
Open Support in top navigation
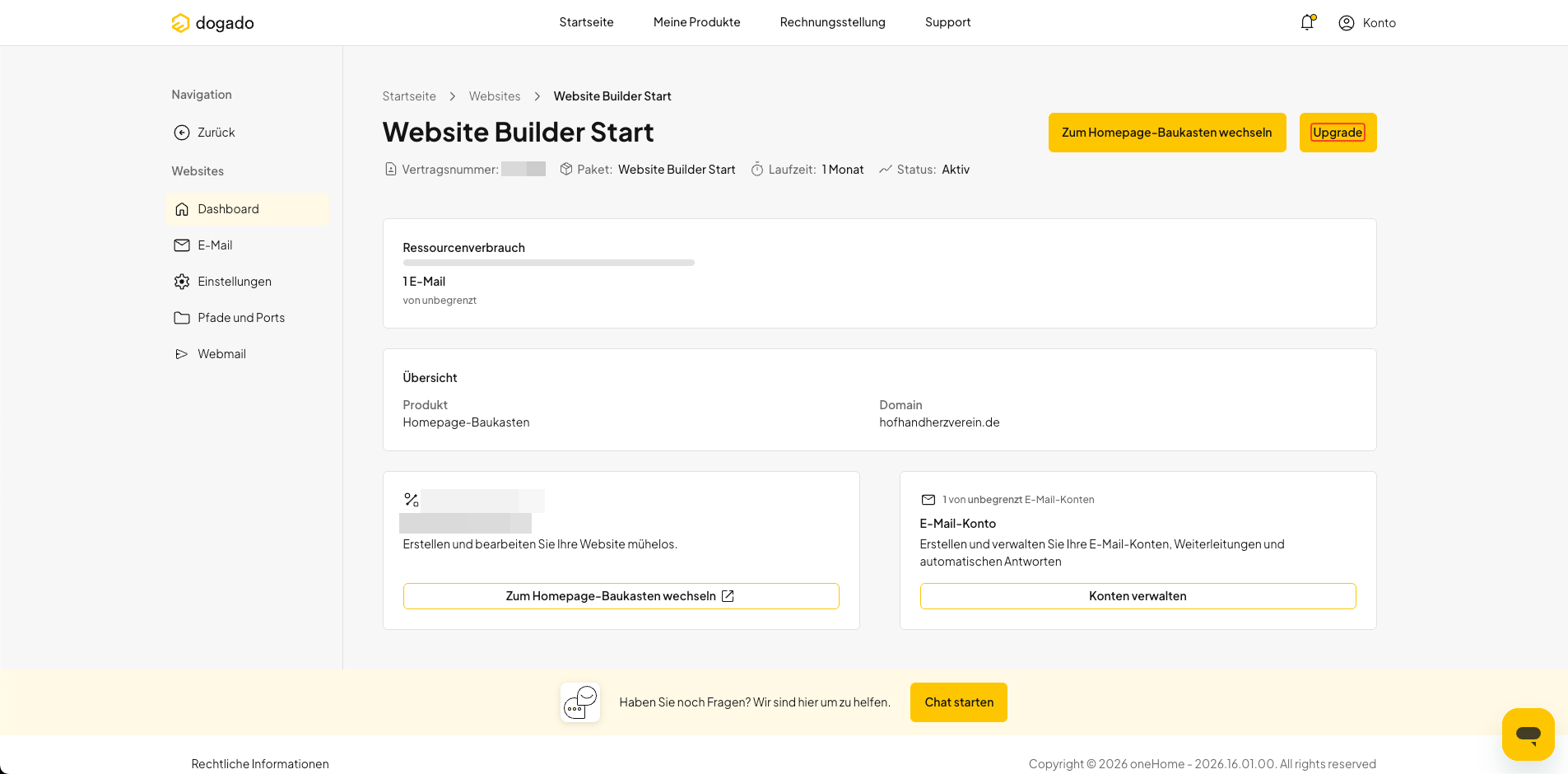948,22
